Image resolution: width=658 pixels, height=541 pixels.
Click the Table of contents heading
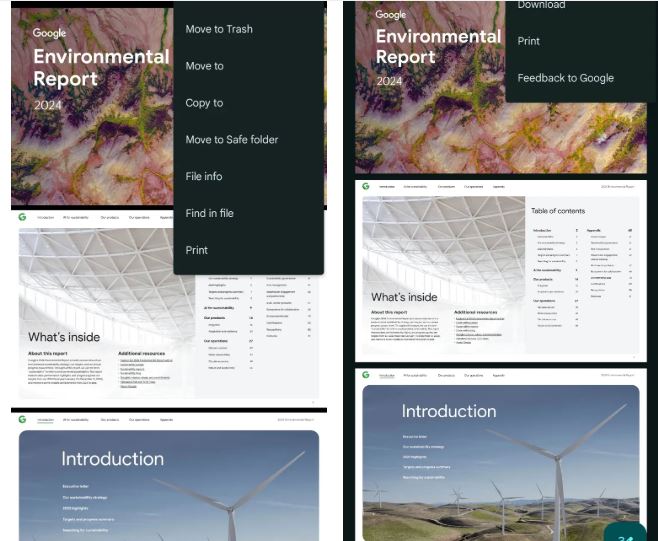coord(572,211)
